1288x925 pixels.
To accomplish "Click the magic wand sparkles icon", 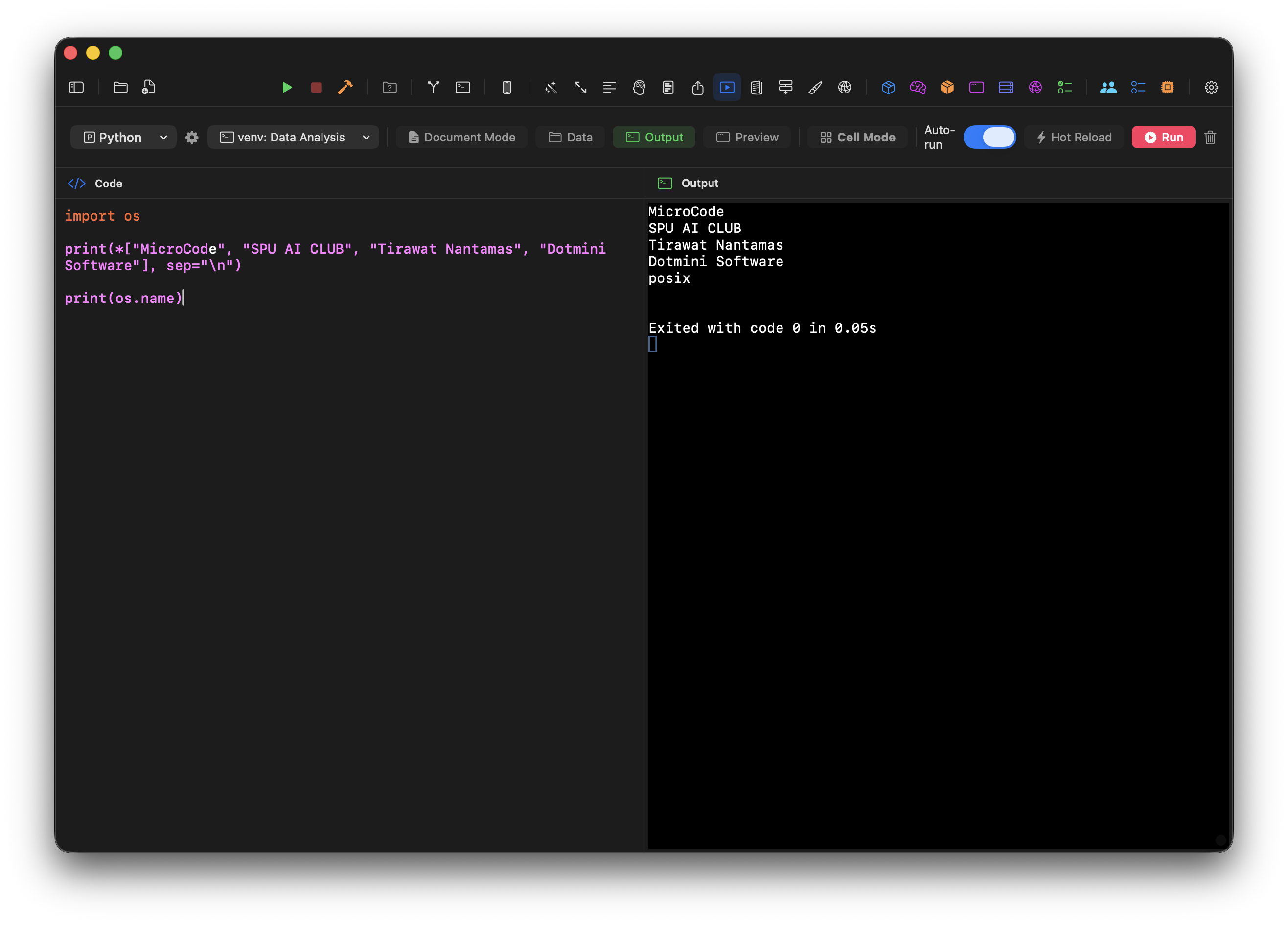I will [551, 88].
